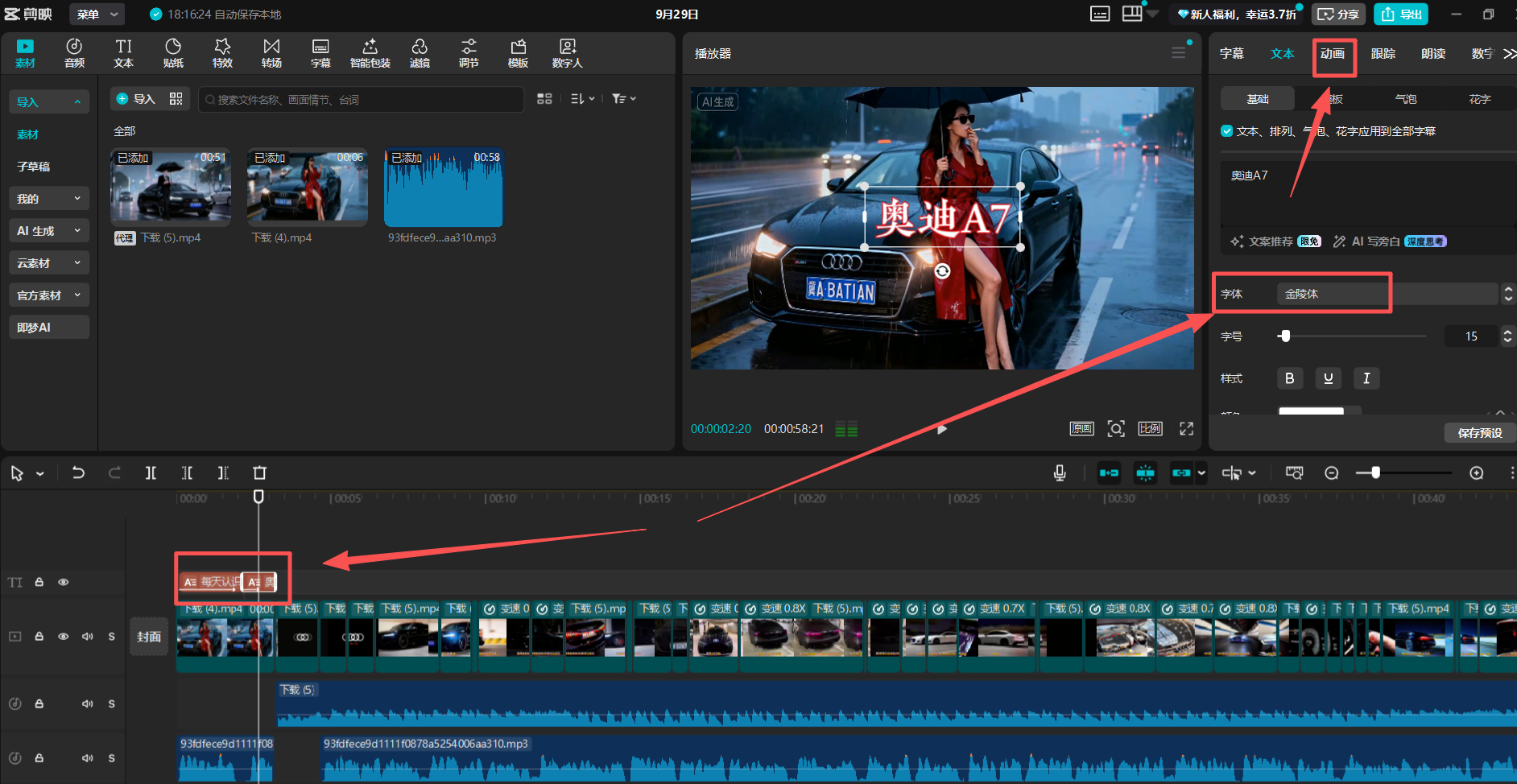The height and width of the screenshot is (784, 1517).
Task: Expand the AI 生成 sidebar section
Action: [x=48, y=231]
